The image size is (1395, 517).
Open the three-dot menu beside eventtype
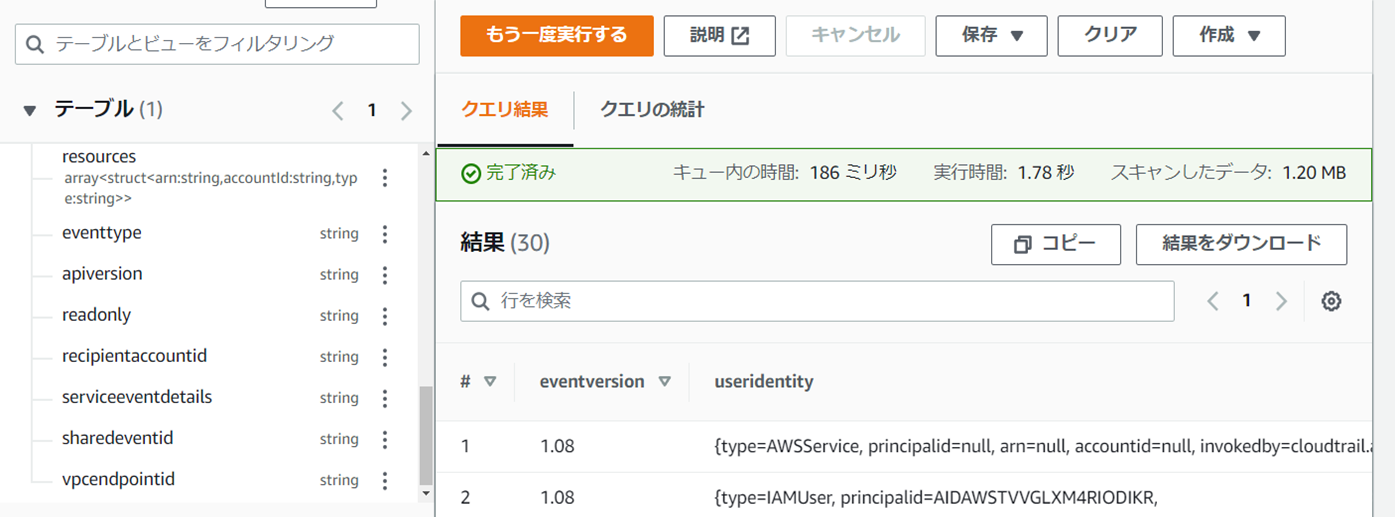point(385,234)
